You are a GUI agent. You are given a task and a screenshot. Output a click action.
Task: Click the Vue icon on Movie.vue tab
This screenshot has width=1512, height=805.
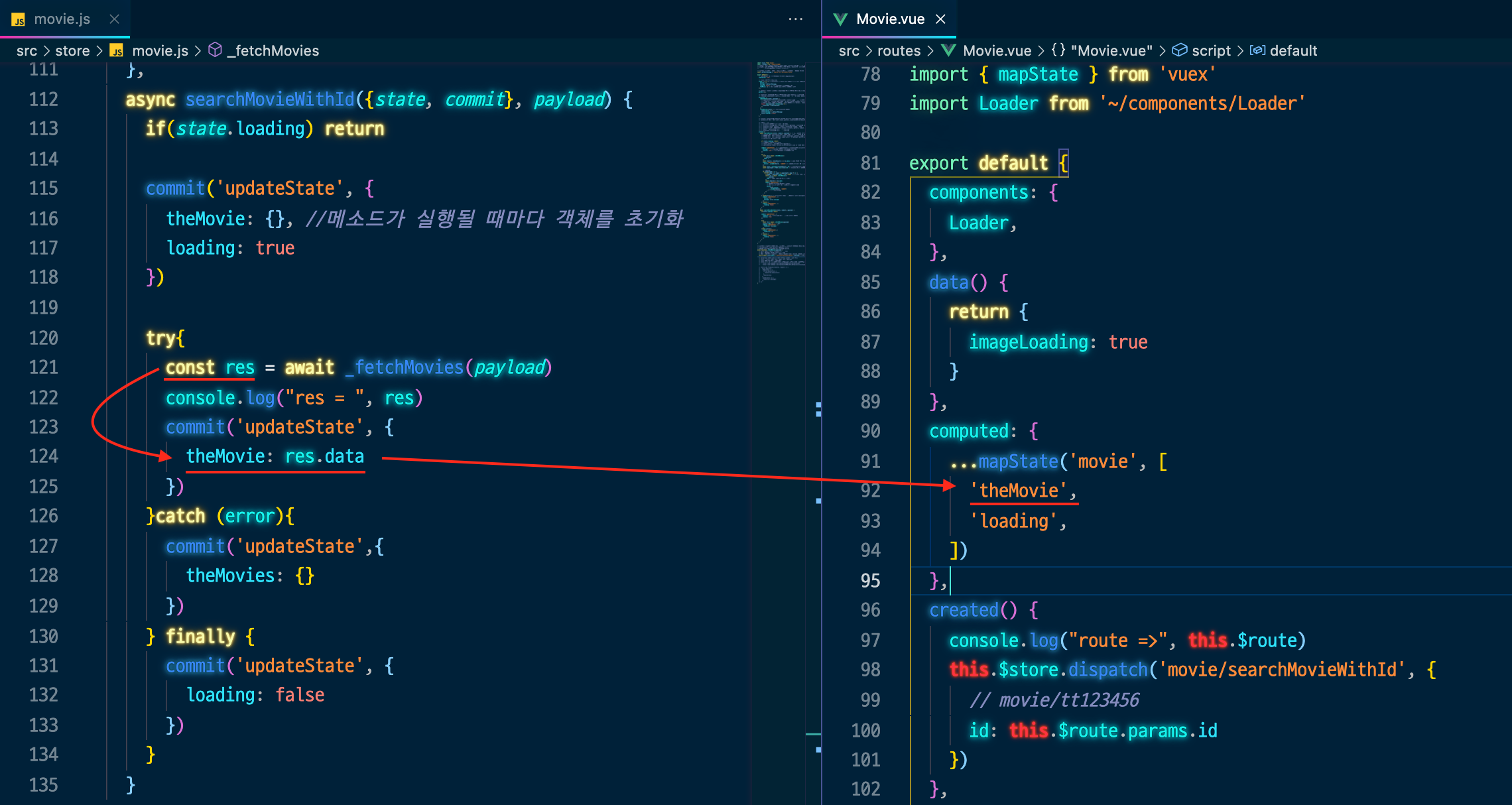pyautogui.click(x=840, y=19)
